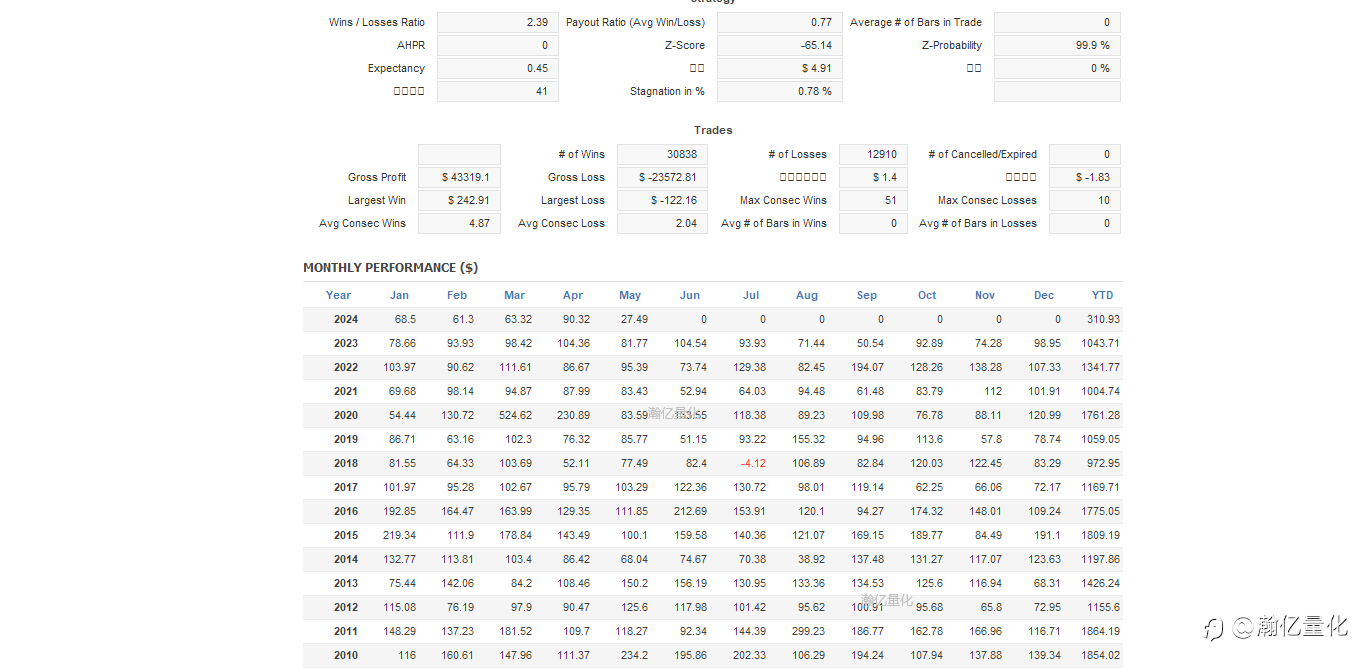Click the # of Cancelled/Expired label
The height and width of the screenshot is (668, 1363).
point(982,154)
